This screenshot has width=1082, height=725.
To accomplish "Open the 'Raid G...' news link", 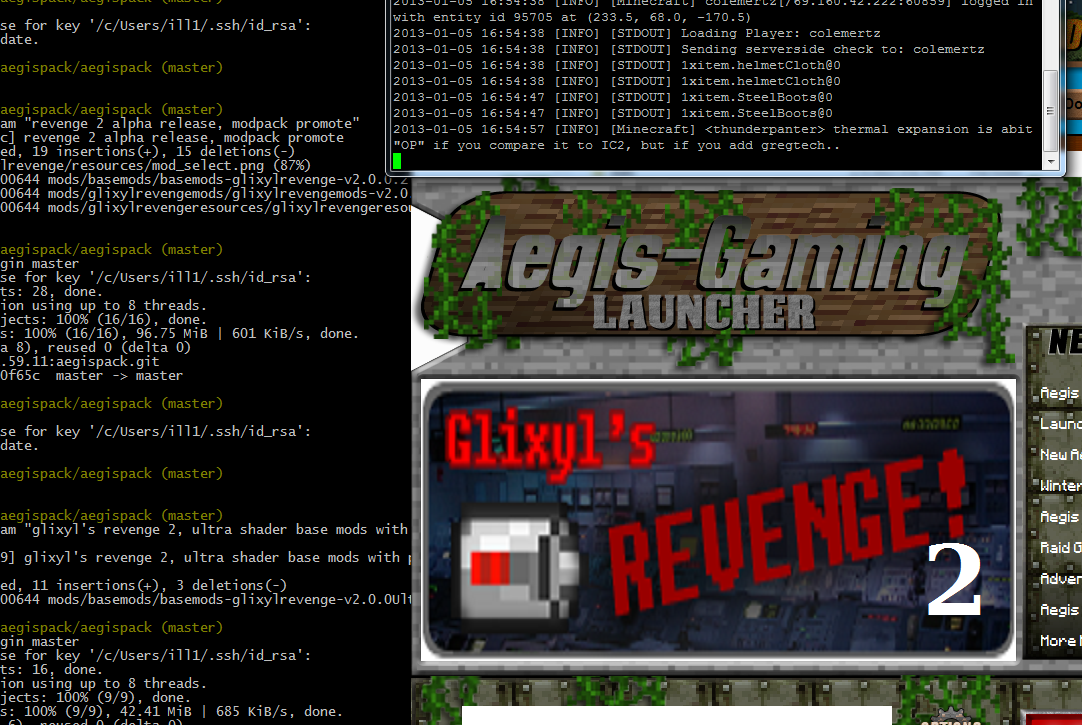I will [1060, 548].
